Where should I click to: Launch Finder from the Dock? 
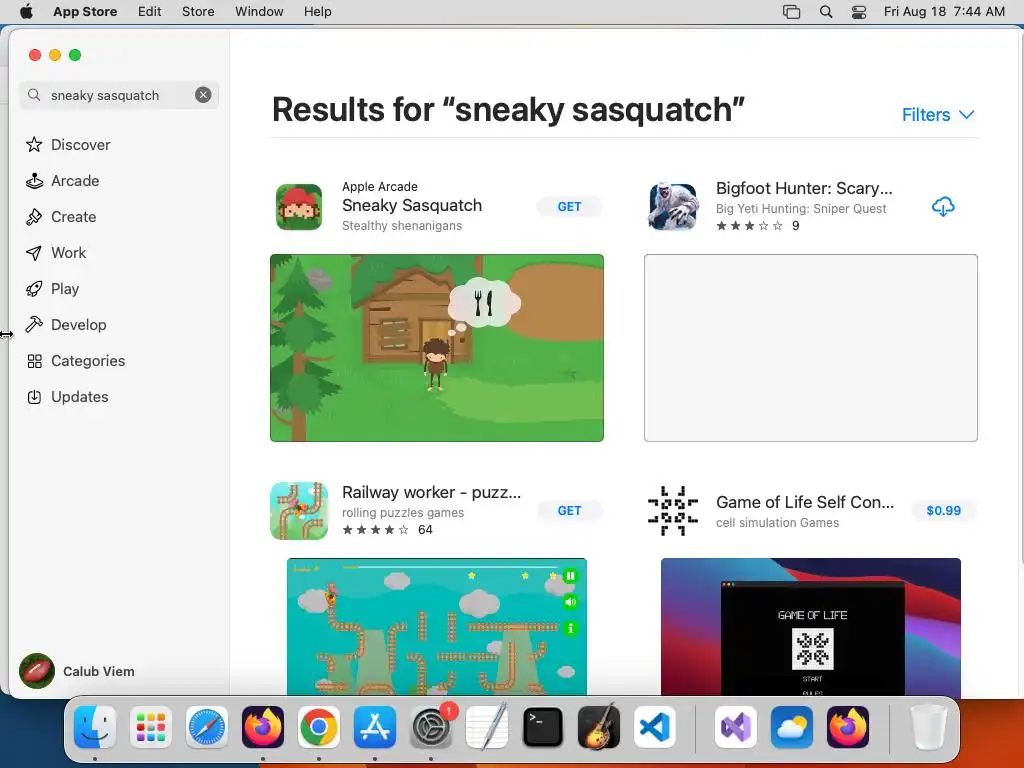(x=95, y=728)
